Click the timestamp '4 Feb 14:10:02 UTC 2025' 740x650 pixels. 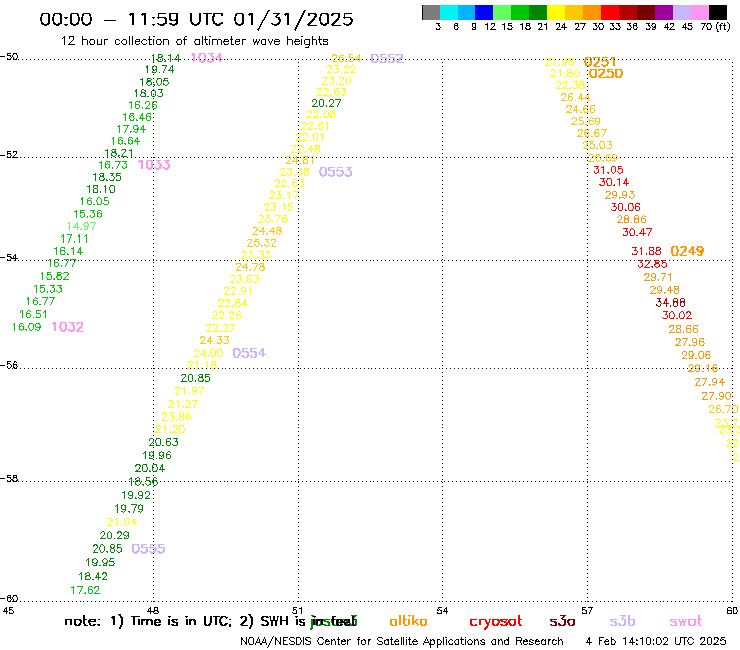[x=656, y=641]
